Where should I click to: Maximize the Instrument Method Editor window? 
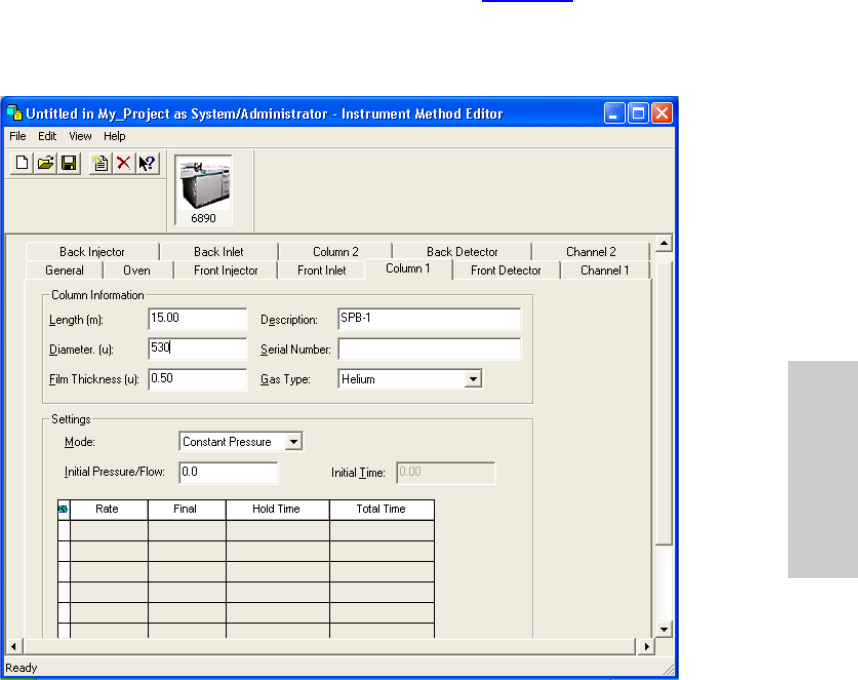click(638, 113)
